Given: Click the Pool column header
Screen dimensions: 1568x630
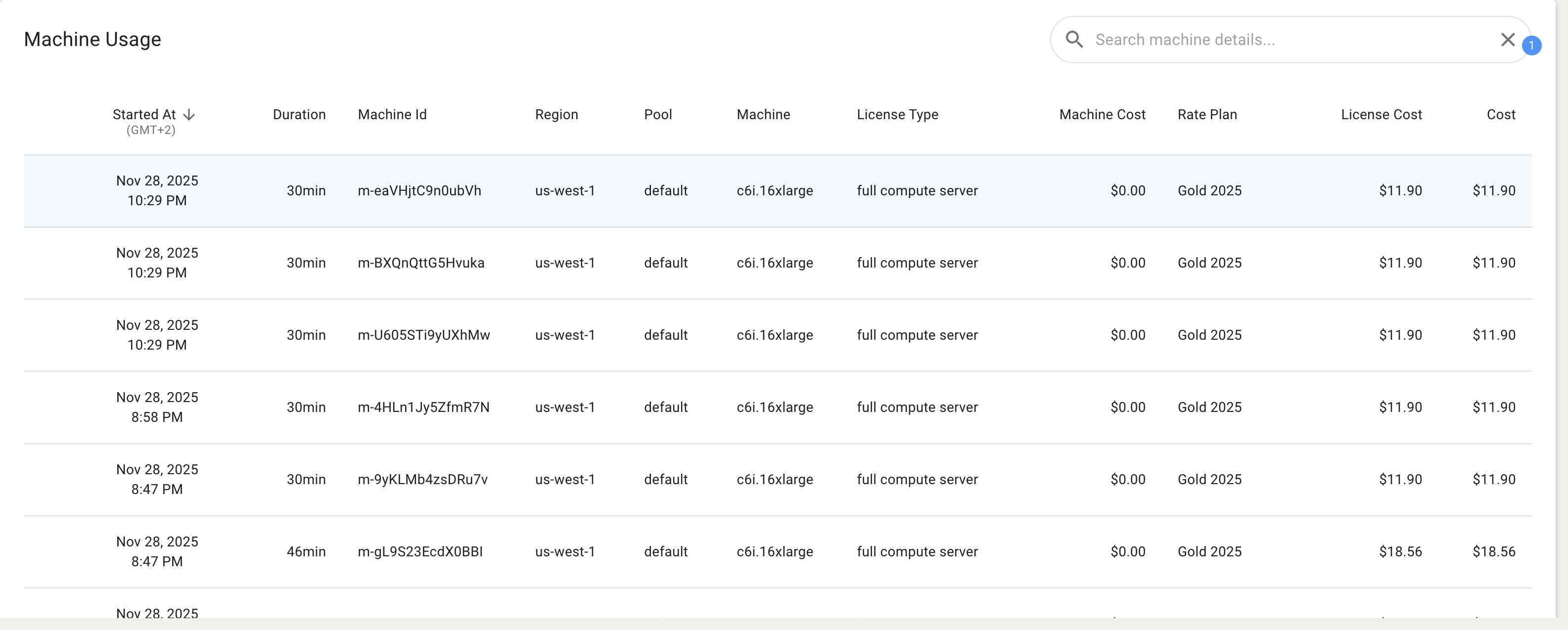Looking at the screenshot, I should point(658,114).
